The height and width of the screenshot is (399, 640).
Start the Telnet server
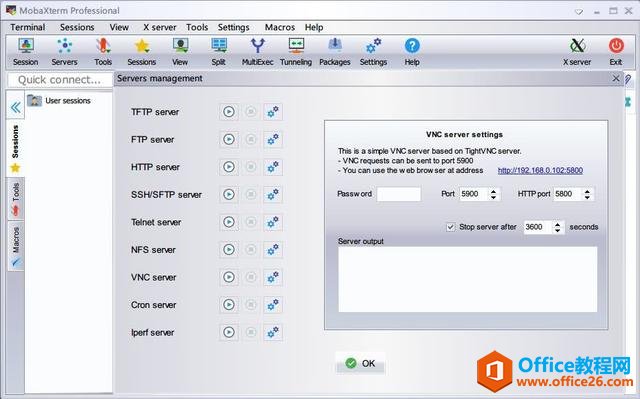point(229,222)
